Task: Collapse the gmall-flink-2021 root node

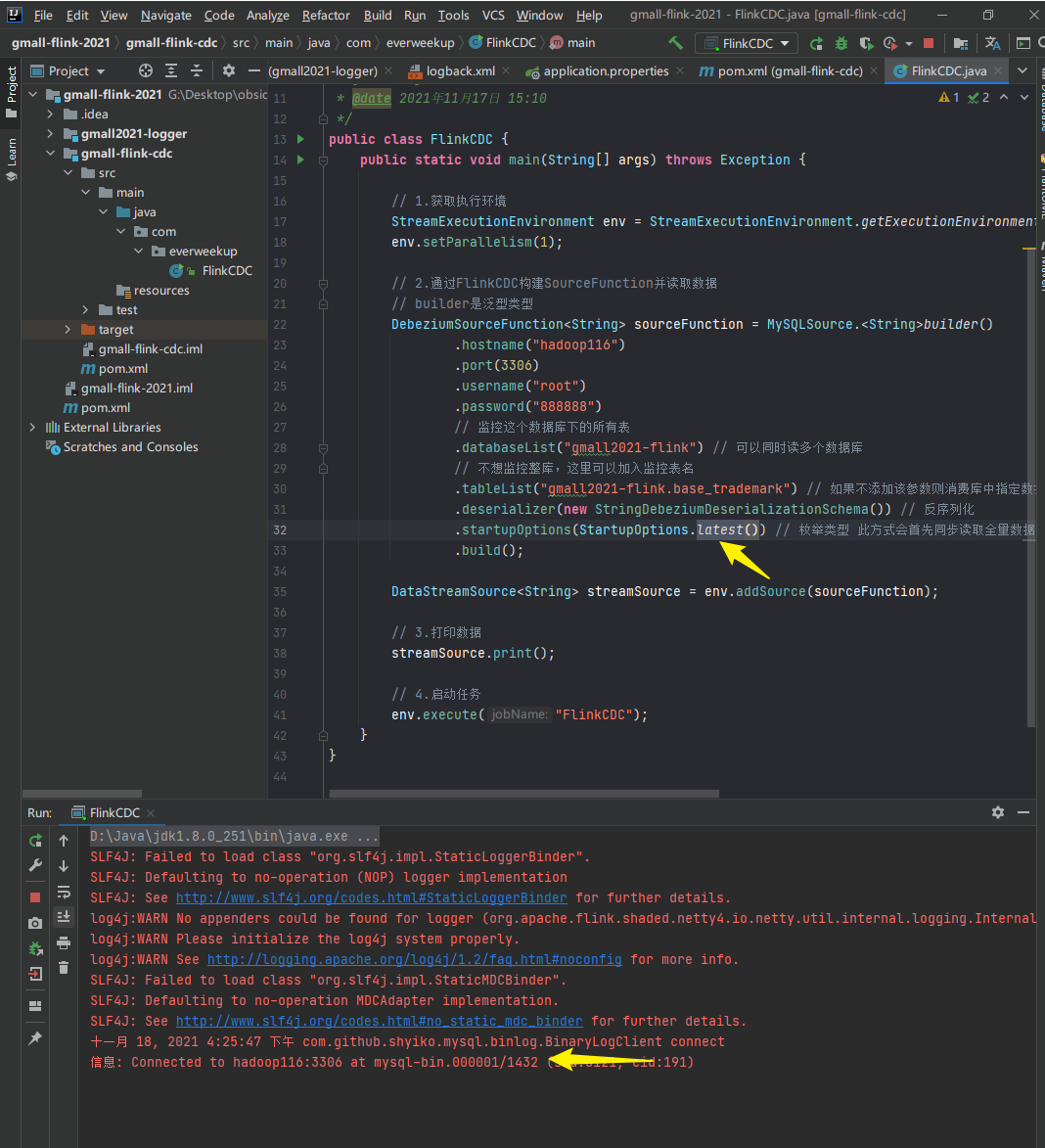Action: pos(32,95)
